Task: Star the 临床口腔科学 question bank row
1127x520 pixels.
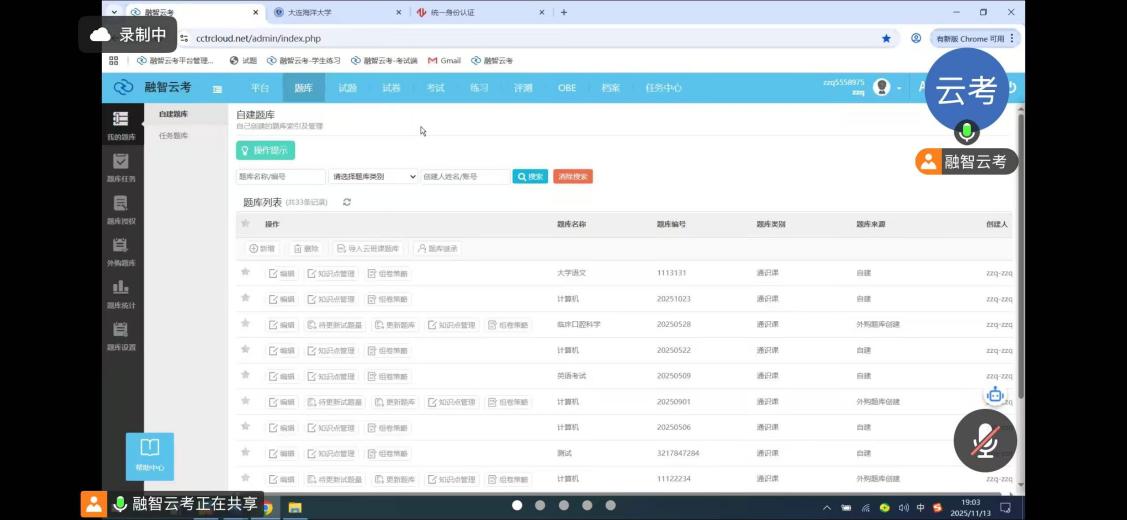Action: [x=245, y=324]
